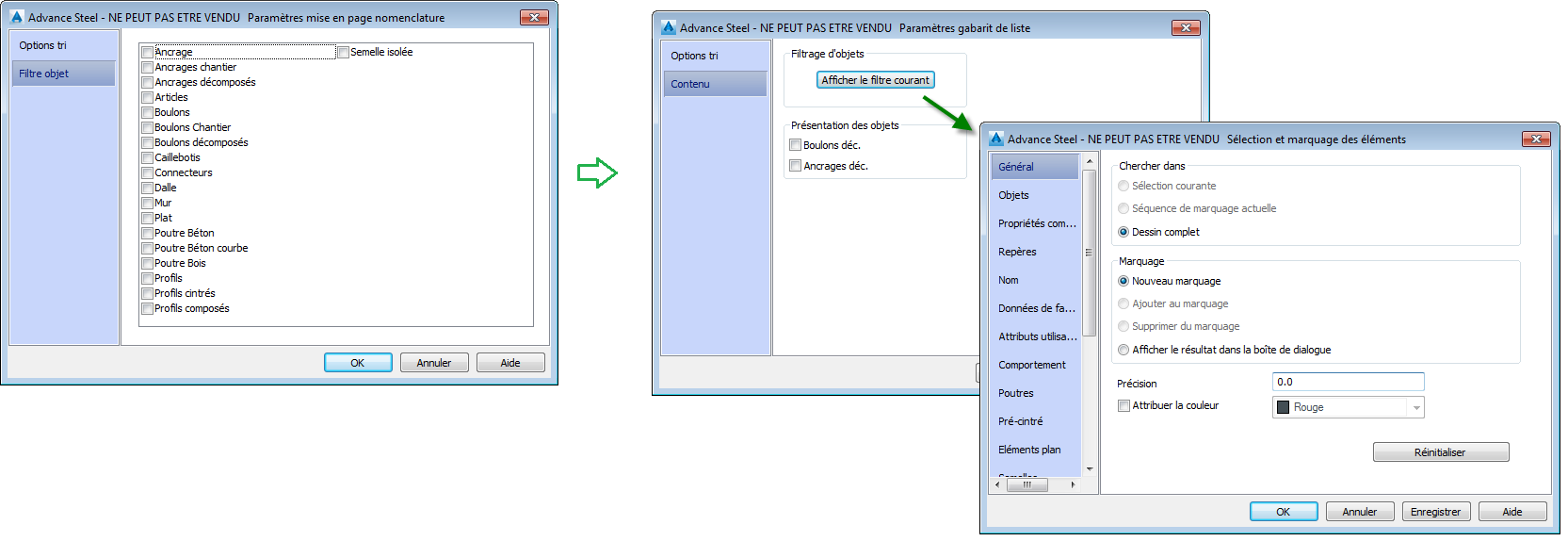1568x541 pixels.
Task: Choose Supprimer du marquage option
Action: (x=1123, y=326)
